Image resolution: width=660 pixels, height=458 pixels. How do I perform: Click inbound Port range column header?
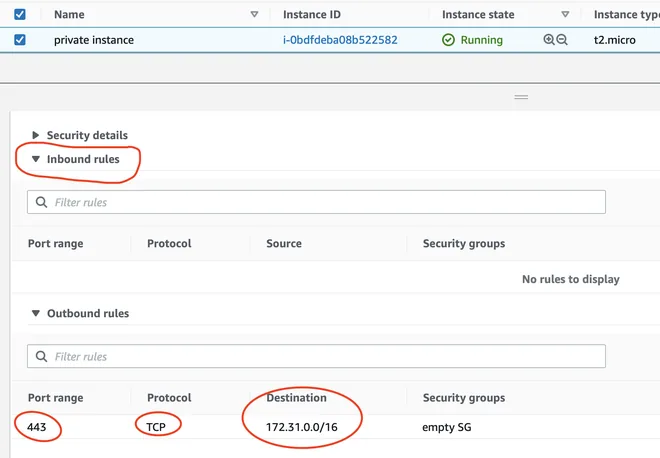[56, 243]
